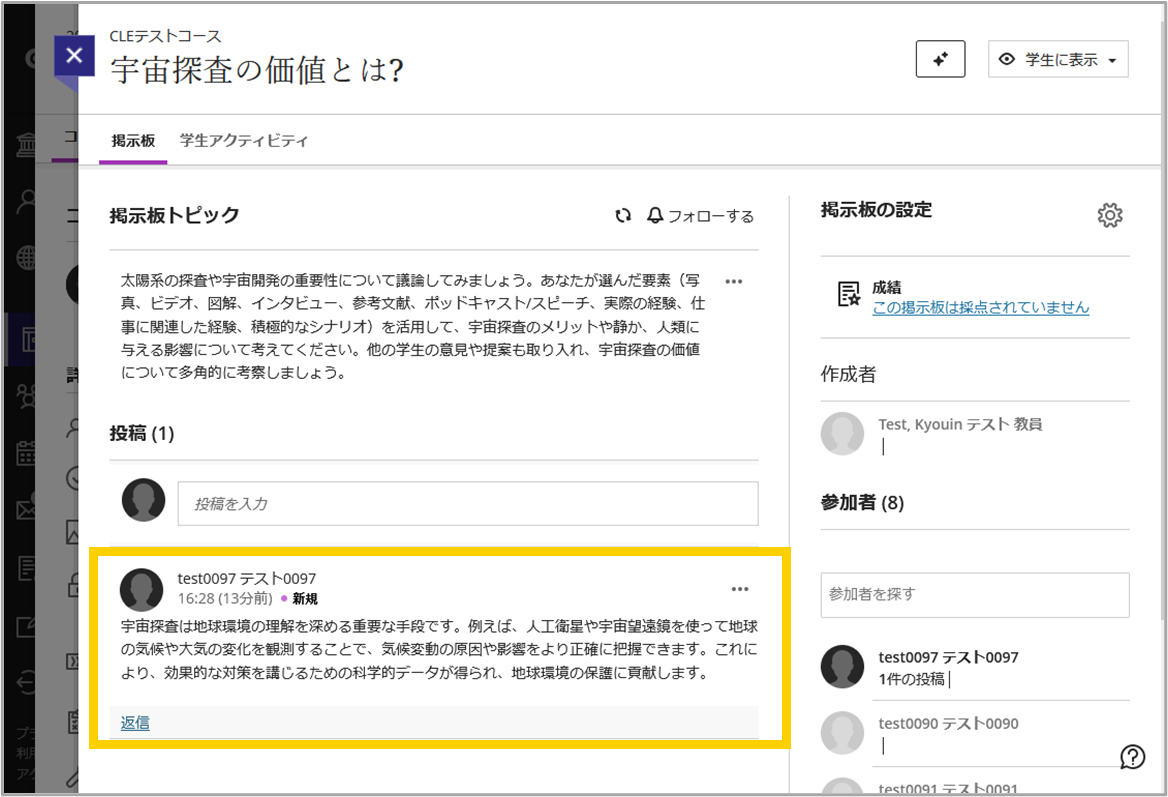Open topic description three-dot menu
Screen dimensions: 1168x797
point(734,282)
